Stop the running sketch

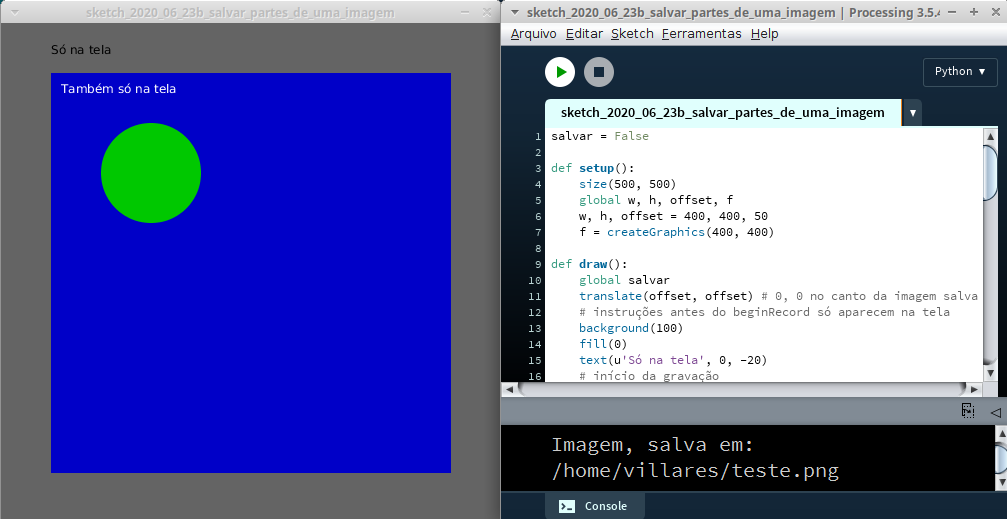599,72
